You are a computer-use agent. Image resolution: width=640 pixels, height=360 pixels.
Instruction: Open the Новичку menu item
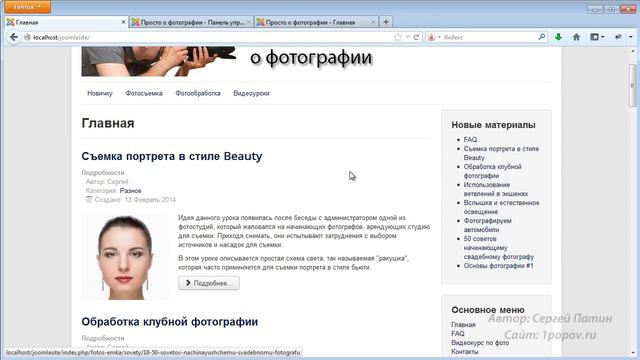coord(100,93)
